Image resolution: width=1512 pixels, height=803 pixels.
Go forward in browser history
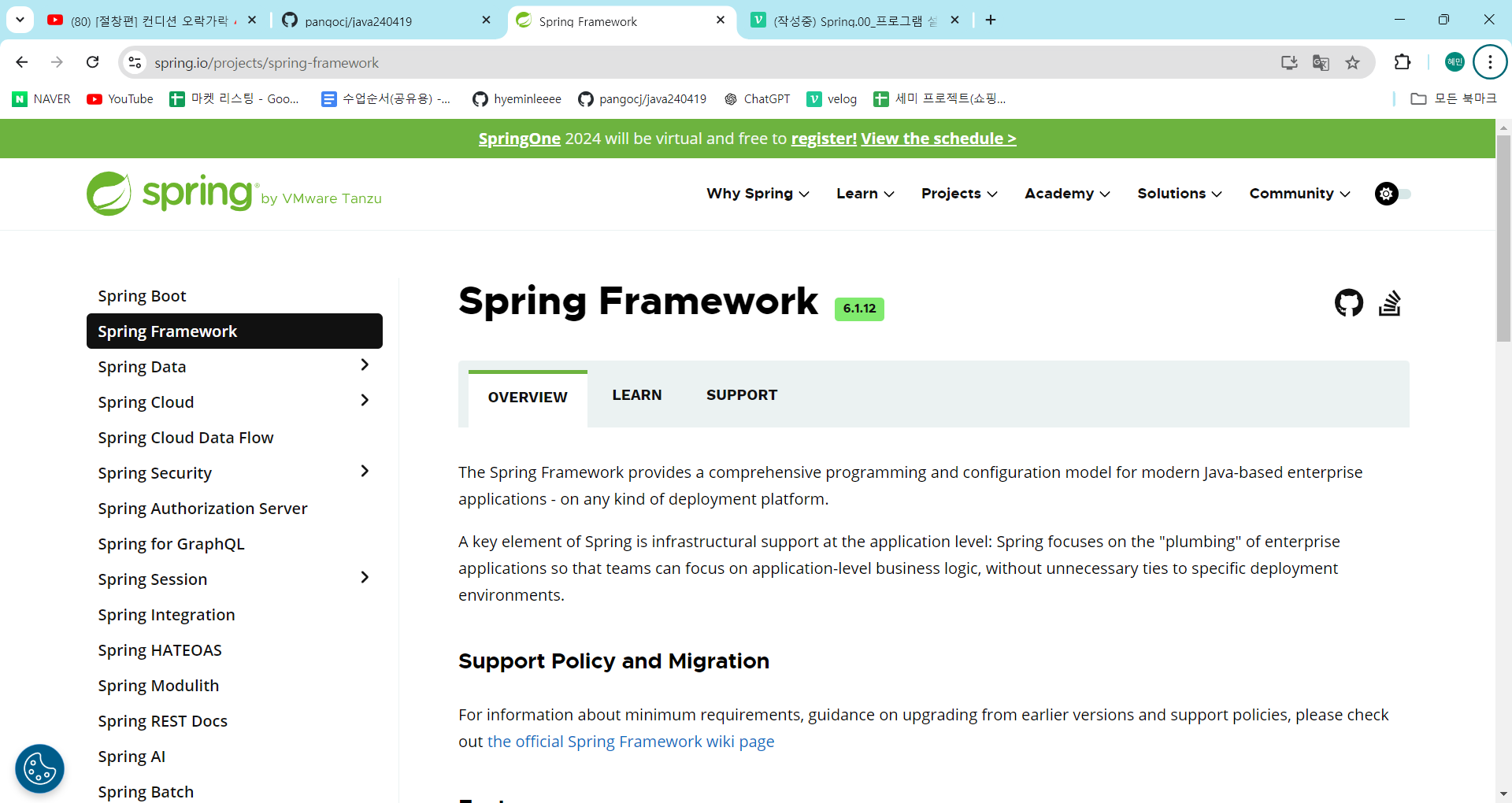[57, 62]
